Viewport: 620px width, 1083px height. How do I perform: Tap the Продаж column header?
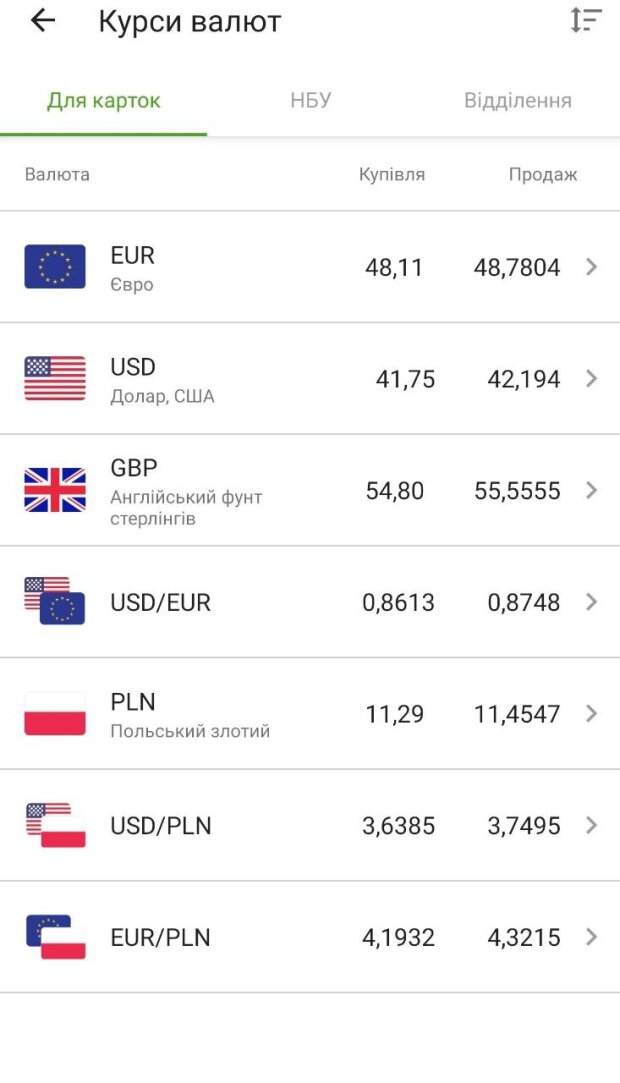pyautogui.click(x=543, y=175)
